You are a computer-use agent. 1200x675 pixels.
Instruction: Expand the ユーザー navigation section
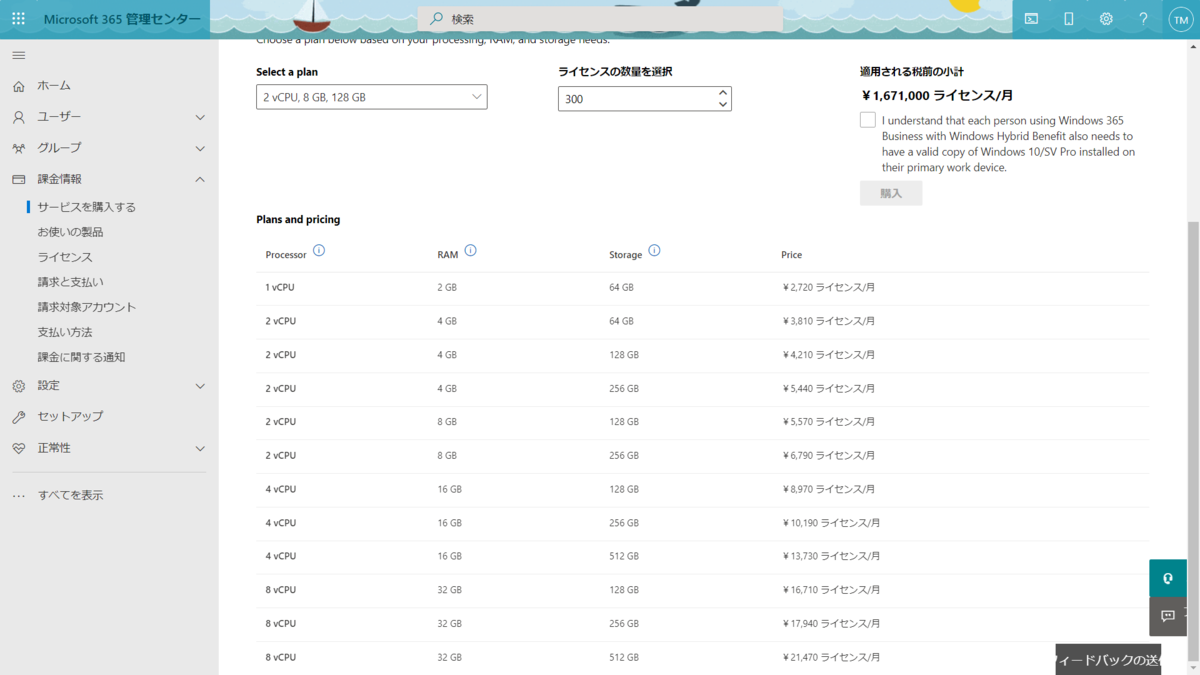pyautogui.click(x=200, y=117)
